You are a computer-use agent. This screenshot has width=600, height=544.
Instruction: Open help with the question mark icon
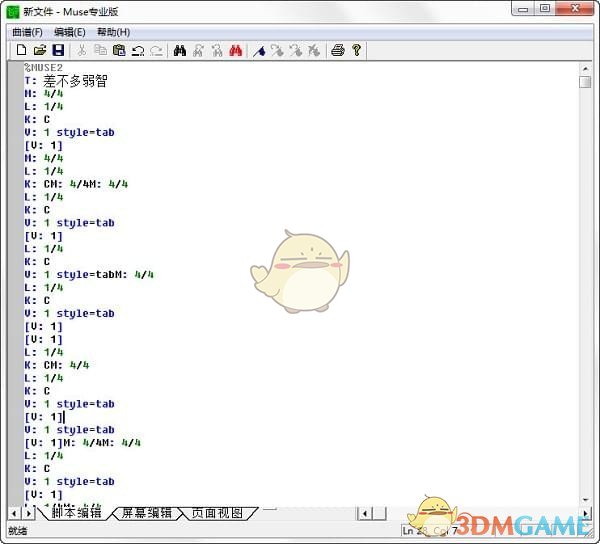pyautogui.click(x=357, y=50)
